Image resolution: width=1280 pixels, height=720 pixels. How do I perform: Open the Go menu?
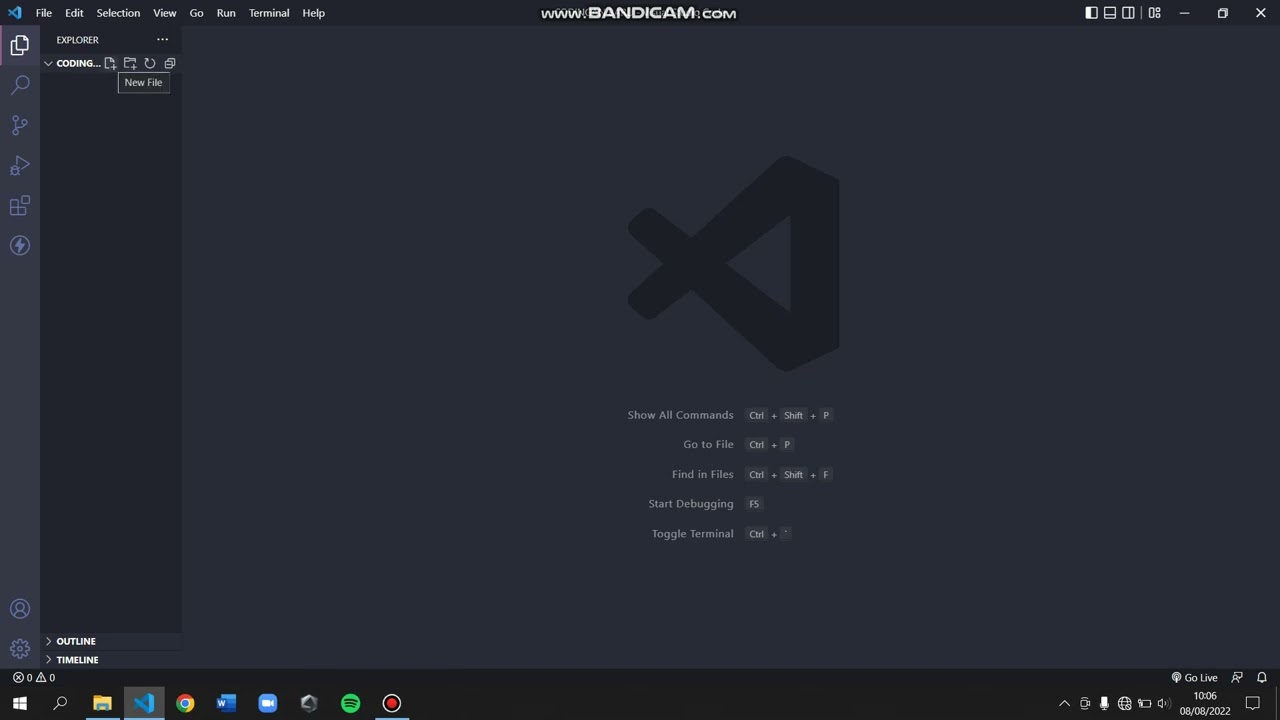[x=196, y=13]
